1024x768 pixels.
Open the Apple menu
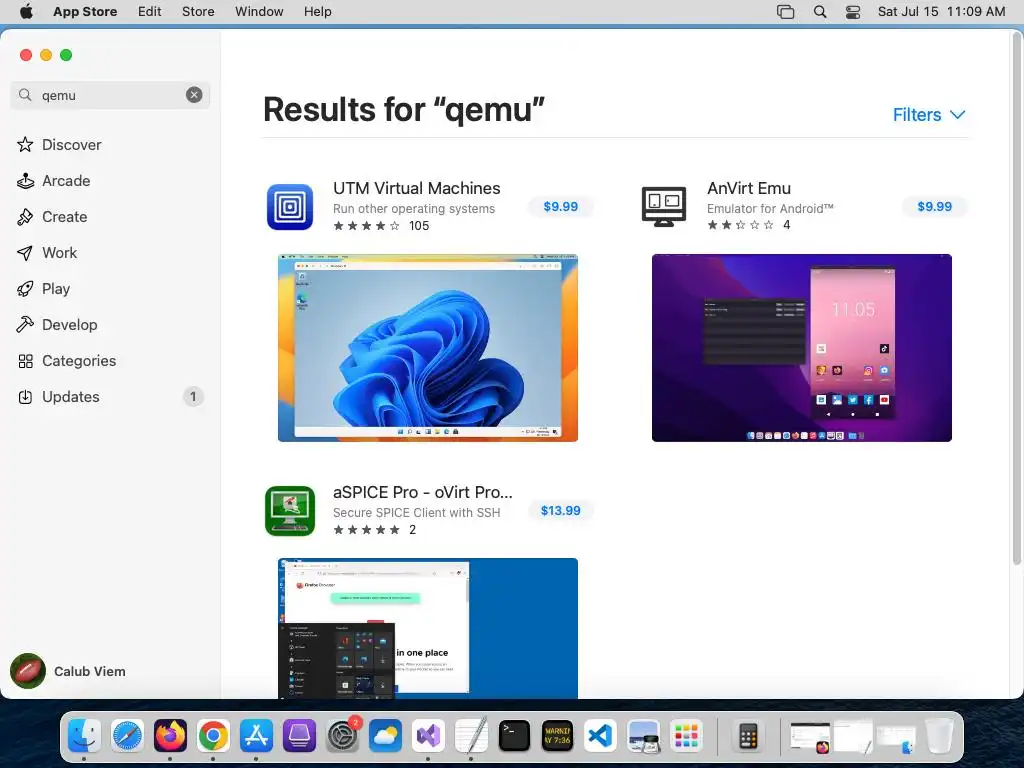click(x=27, y=12)
